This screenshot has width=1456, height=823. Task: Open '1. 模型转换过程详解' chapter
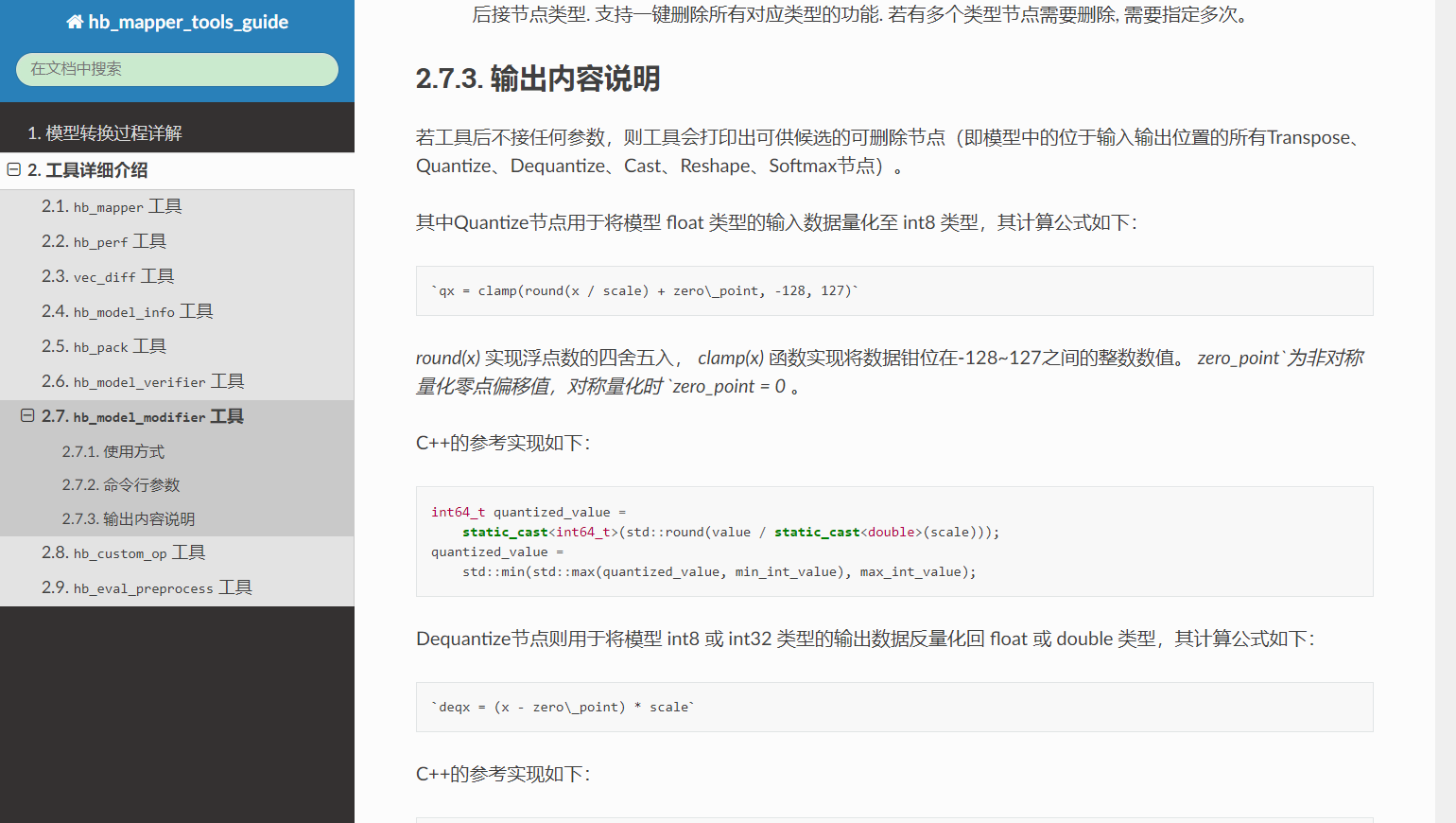coord(104,133)
